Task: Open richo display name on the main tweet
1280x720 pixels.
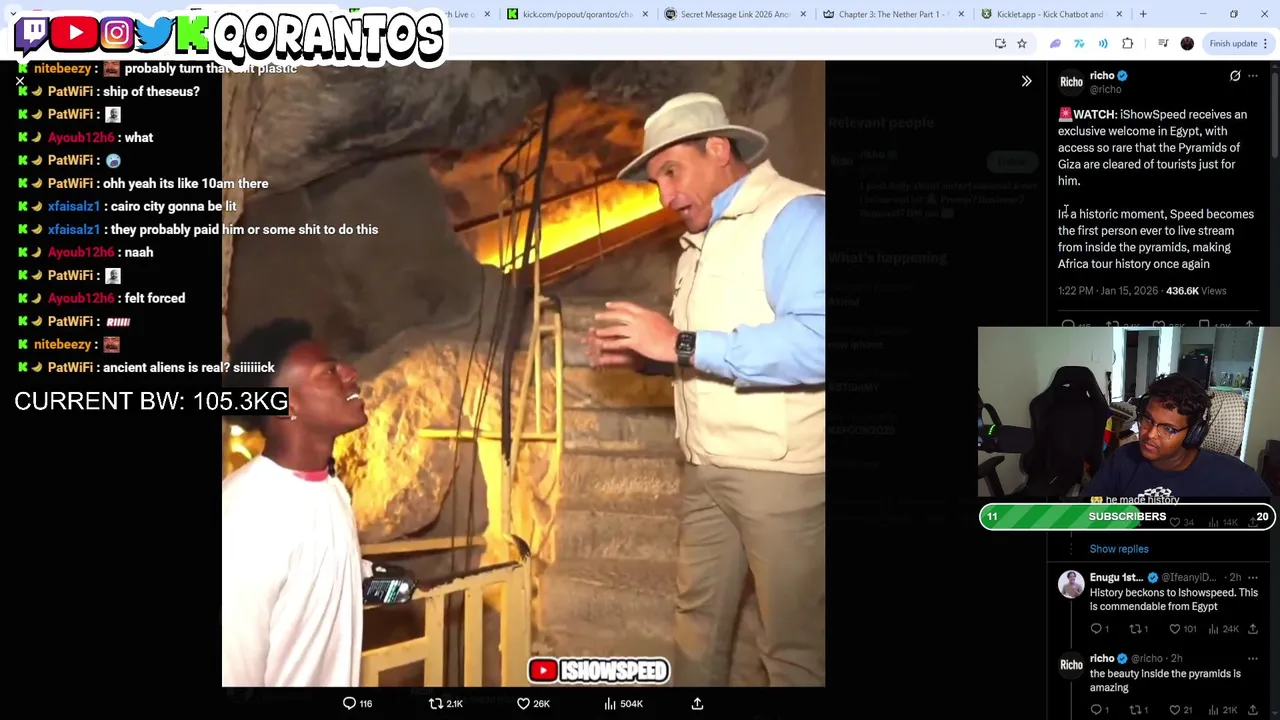Action: 1102,75
